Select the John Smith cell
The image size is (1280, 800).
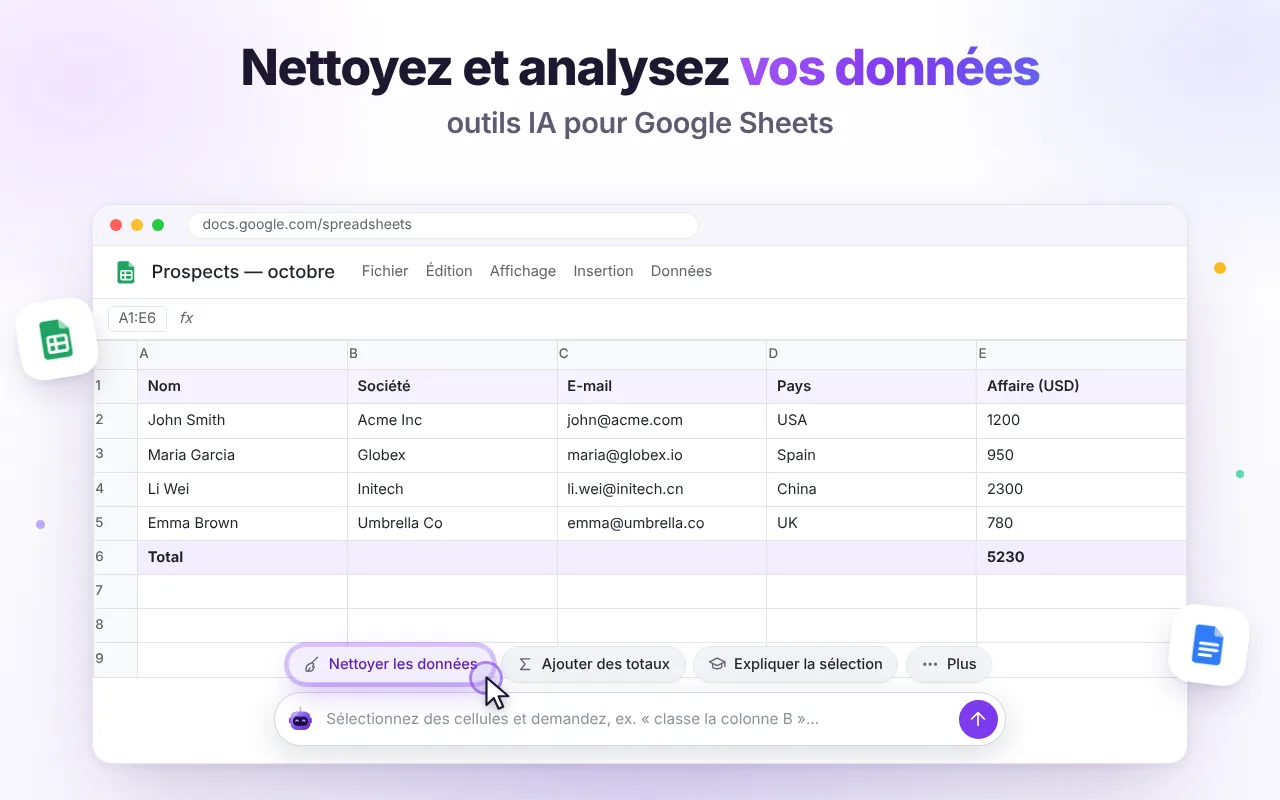click(x=243, y=420)
